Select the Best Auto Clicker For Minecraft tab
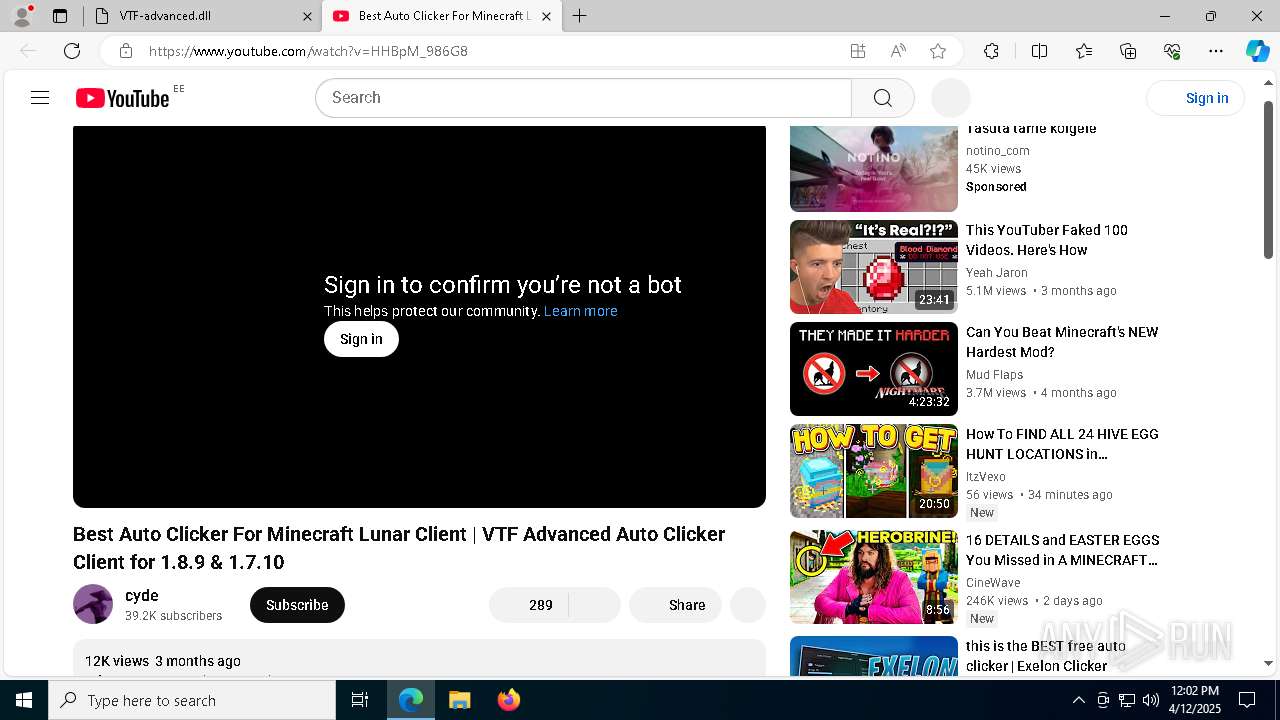This screenshot has height=720, width=1280. click(441, 16)
